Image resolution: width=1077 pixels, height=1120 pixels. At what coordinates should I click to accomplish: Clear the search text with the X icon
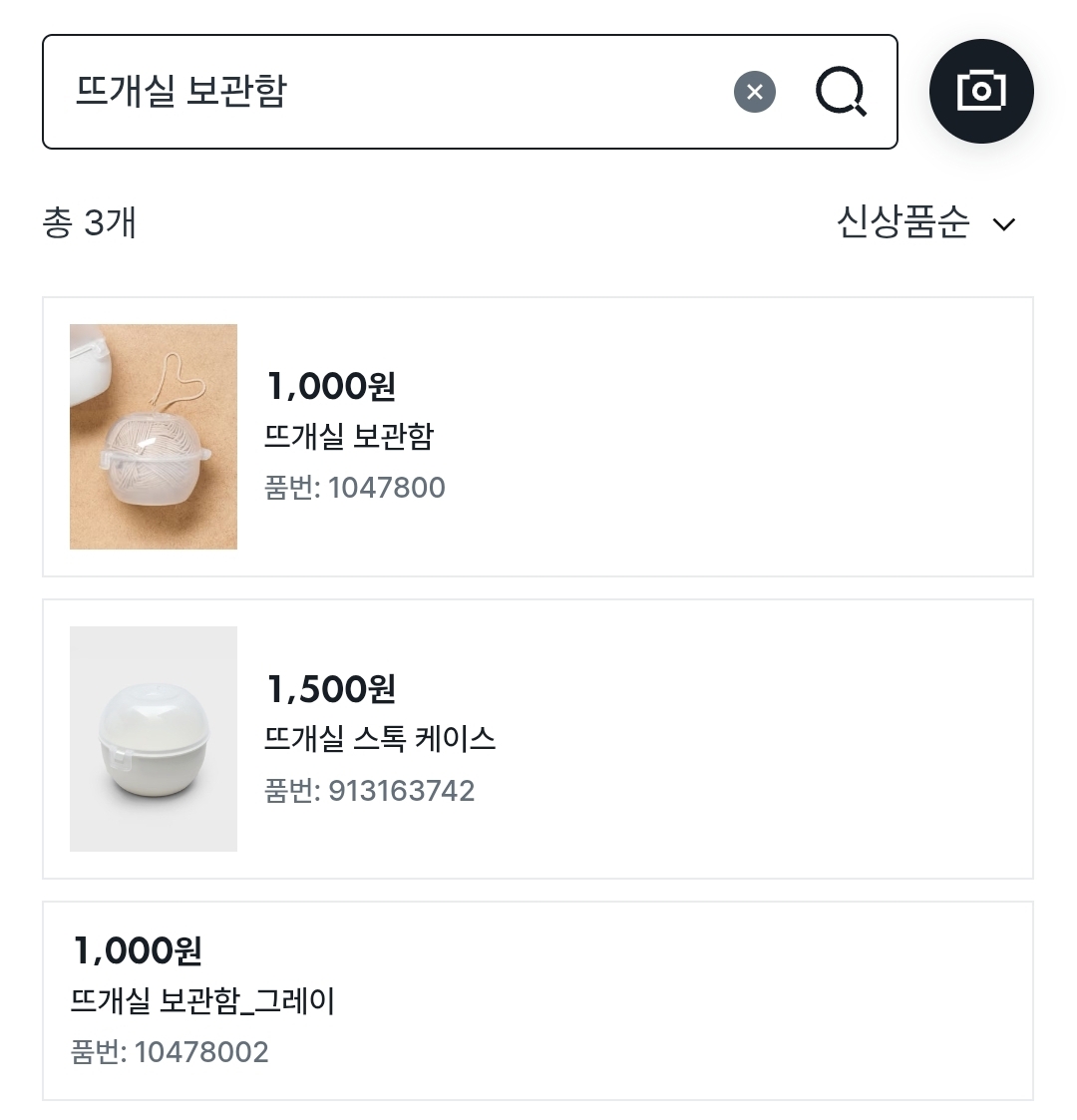755,93
